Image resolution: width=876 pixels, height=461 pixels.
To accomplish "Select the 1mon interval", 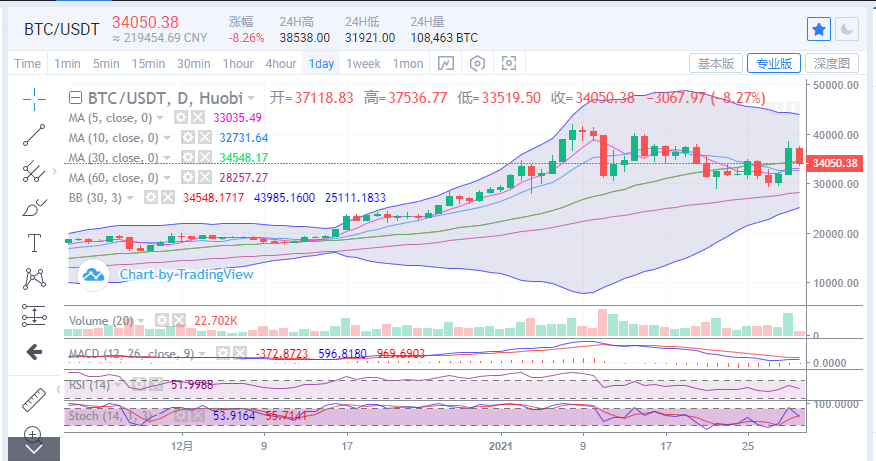I will coord(408,64).
